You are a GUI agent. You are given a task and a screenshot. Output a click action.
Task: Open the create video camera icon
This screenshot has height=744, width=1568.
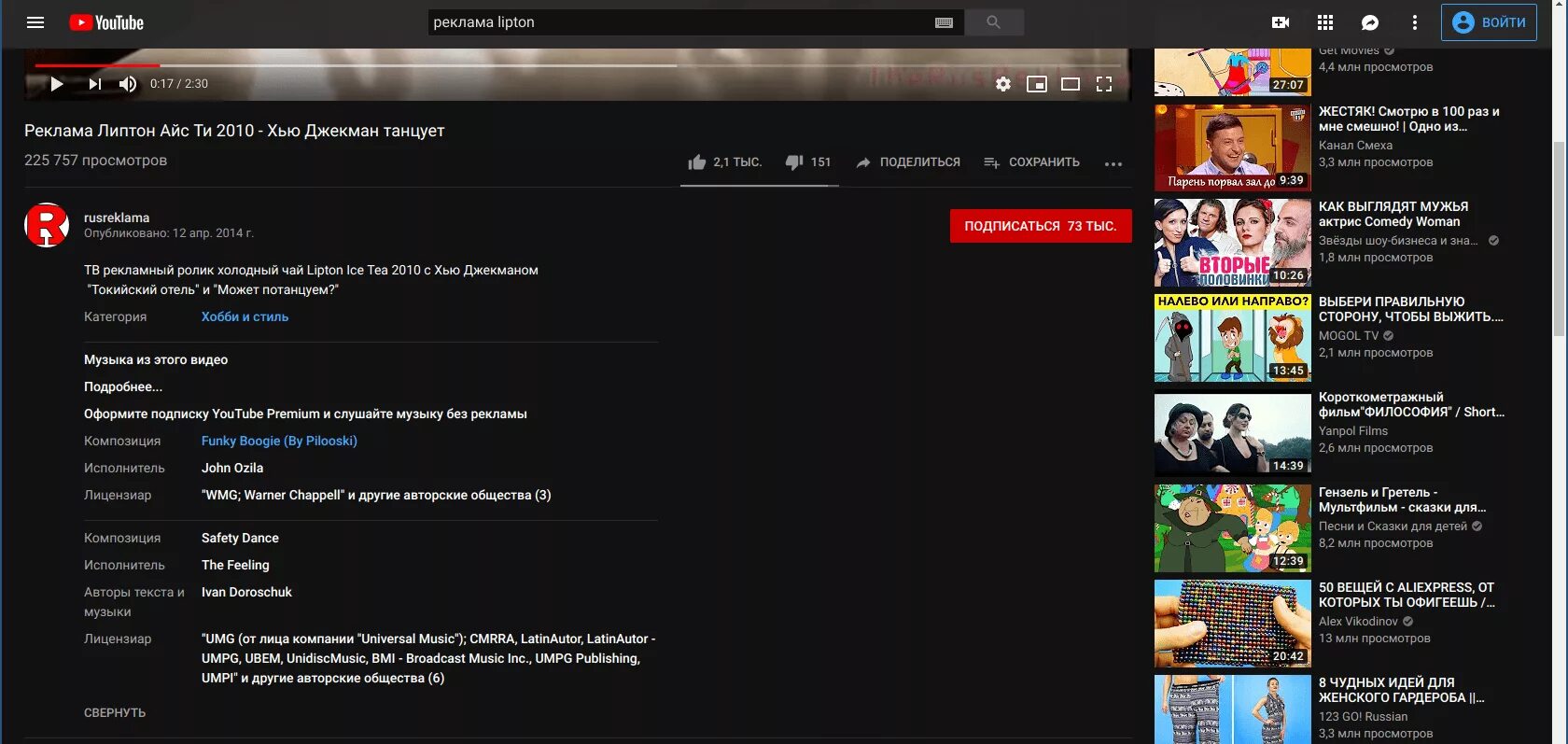(1281, 22)
